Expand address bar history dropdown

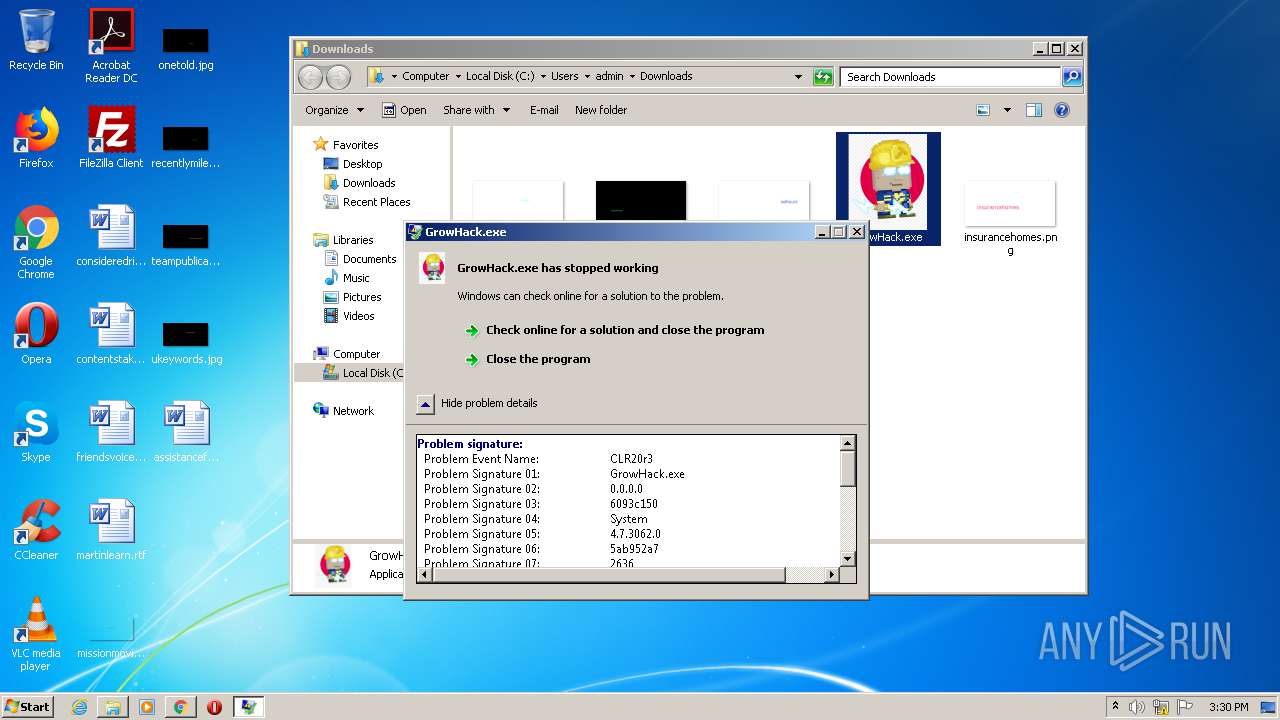click(798, 76)
